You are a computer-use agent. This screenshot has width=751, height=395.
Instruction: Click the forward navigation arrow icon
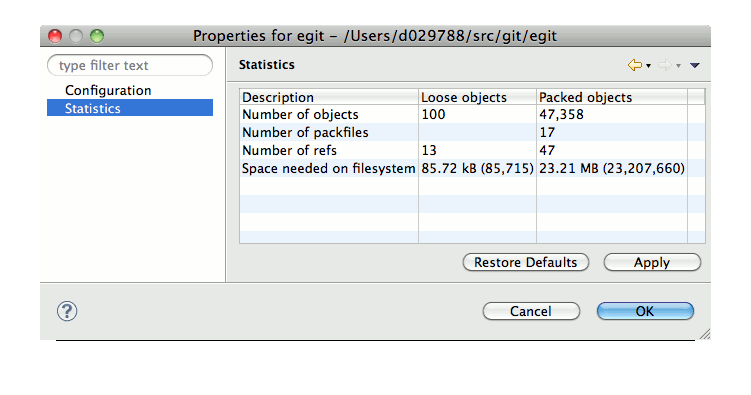665,65
